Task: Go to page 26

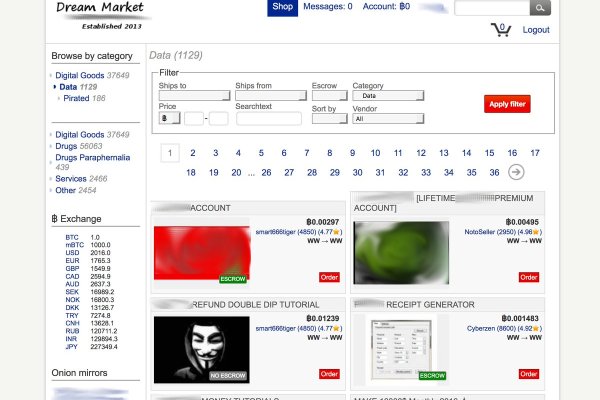Action: 266,173
